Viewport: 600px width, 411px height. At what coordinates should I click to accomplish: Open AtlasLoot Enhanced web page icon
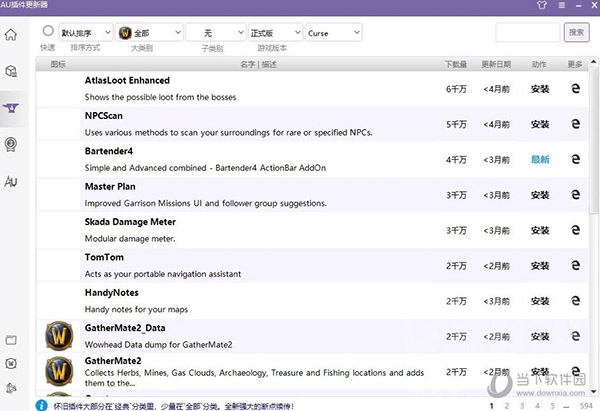click(575, 89)
